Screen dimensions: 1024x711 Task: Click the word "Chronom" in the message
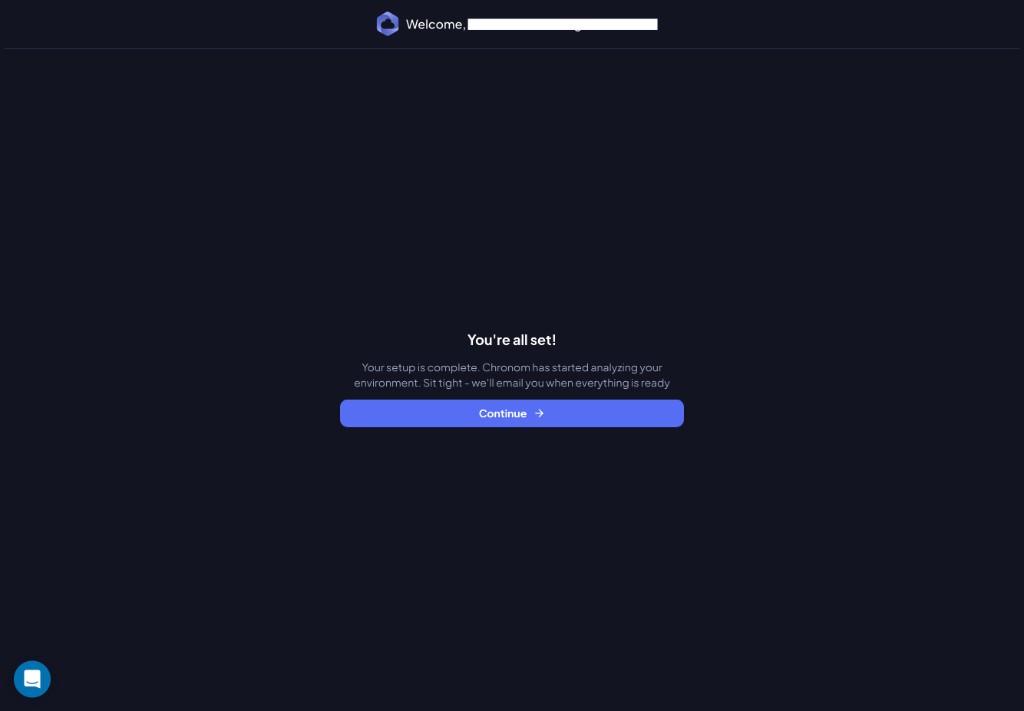505,368
